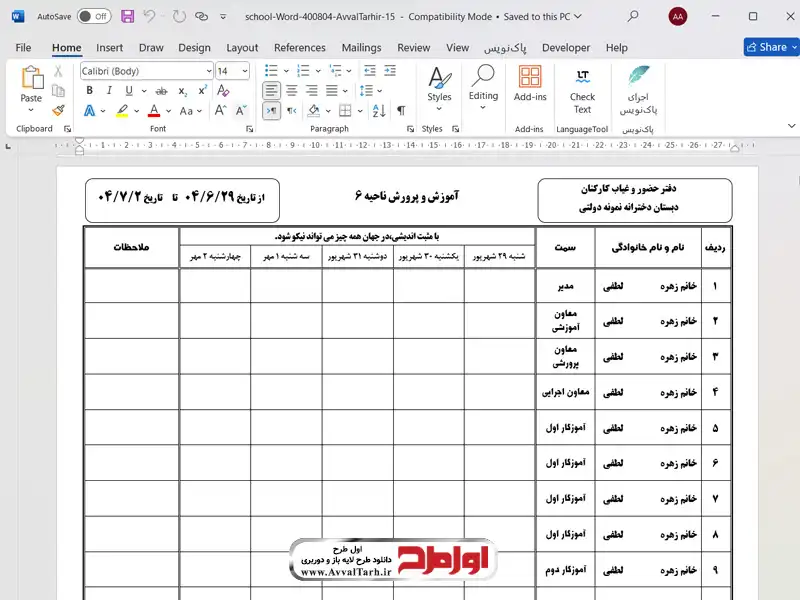Screen dimensions: 800x600
Task: Click the Format Painter brush icon
Action: click(x=58, y=111)
